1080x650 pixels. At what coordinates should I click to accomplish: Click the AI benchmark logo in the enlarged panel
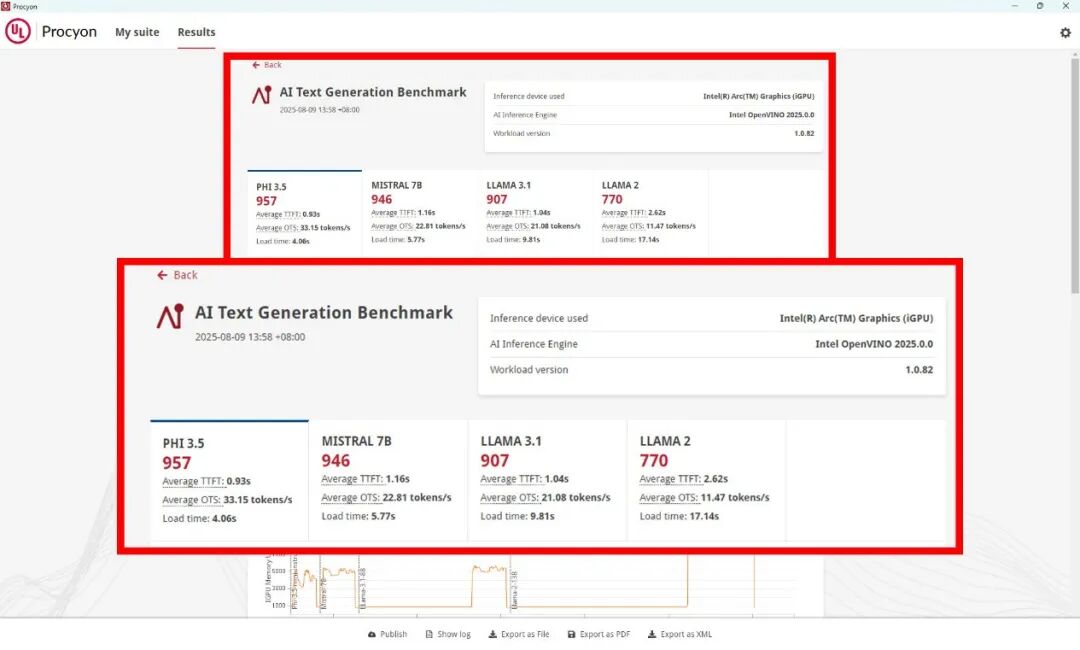170,316
